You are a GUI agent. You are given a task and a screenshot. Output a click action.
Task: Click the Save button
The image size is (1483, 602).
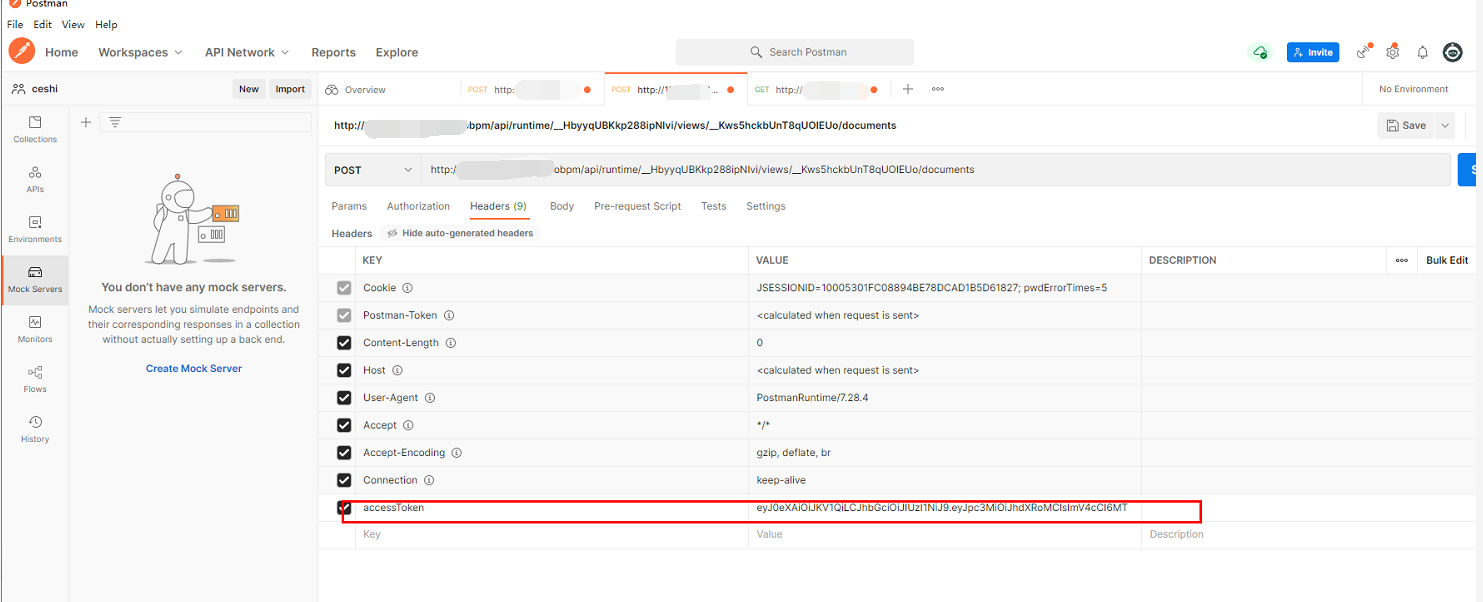[x=1406, y=125]
